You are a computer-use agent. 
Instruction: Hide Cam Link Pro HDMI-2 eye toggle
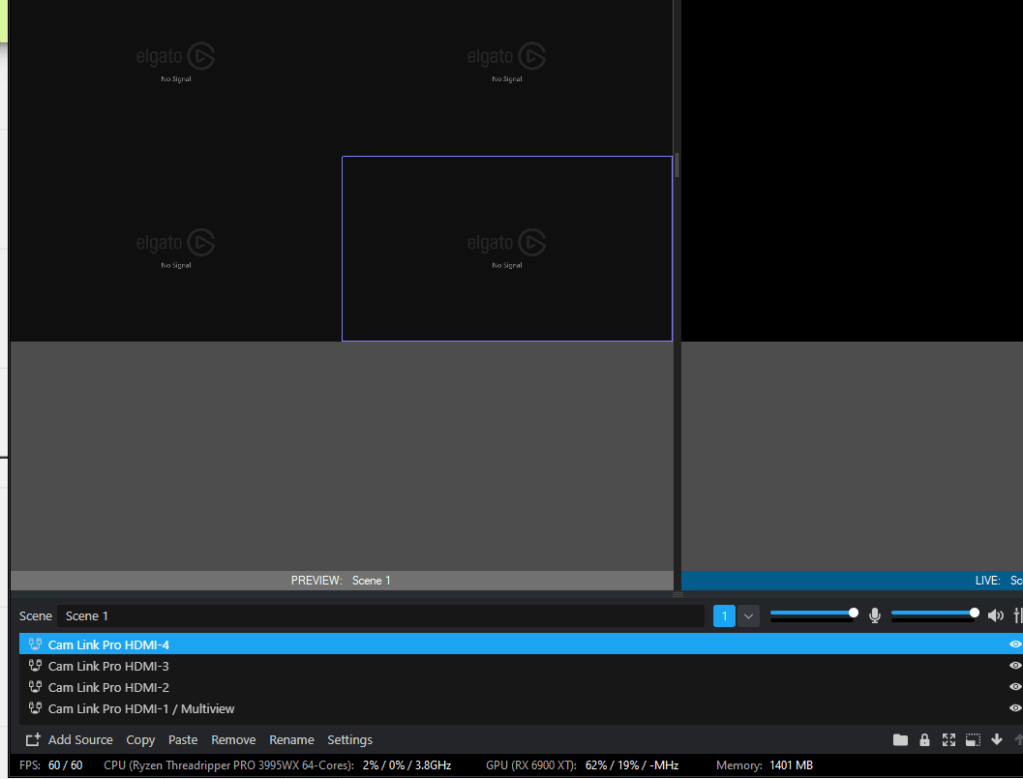tap(1015, 686)
